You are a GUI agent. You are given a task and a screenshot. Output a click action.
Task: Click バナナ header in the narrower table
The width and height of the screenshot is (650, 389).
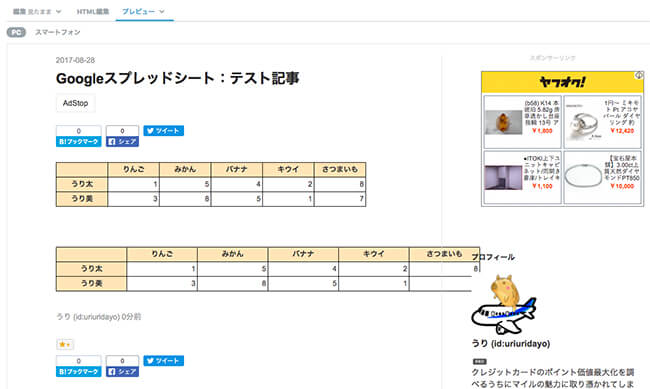[237, 170]
